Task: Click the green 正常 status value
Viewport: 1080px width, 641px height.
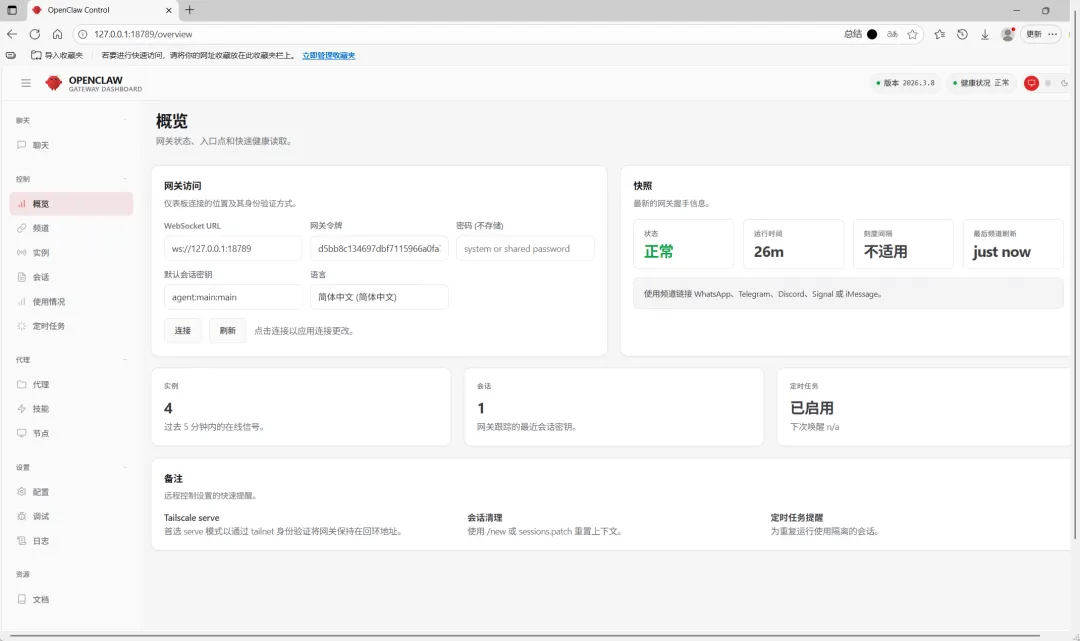Action: pyautogui.click(x=658, y=252)
